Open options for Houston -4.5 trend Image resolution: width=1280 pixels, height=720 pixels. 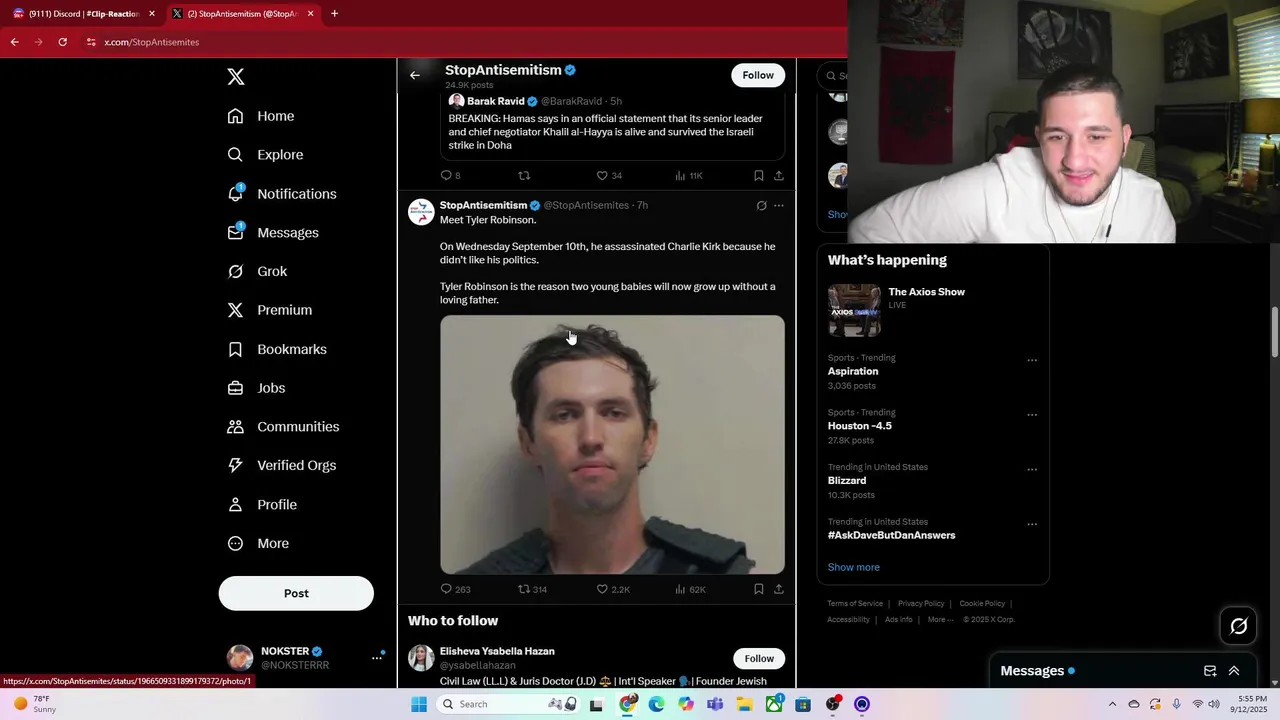pos(1032,415)
